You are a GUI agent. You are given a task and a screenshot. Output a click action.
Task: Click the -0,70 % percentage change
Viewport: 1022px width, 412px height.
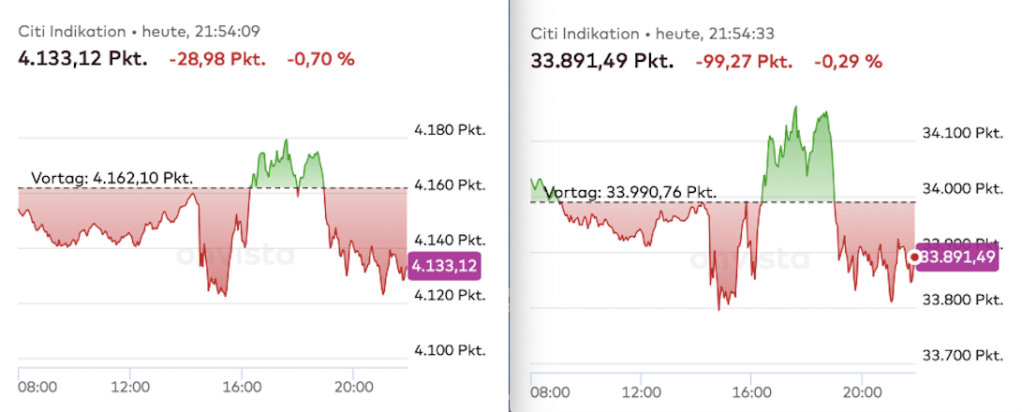(320, 59)
